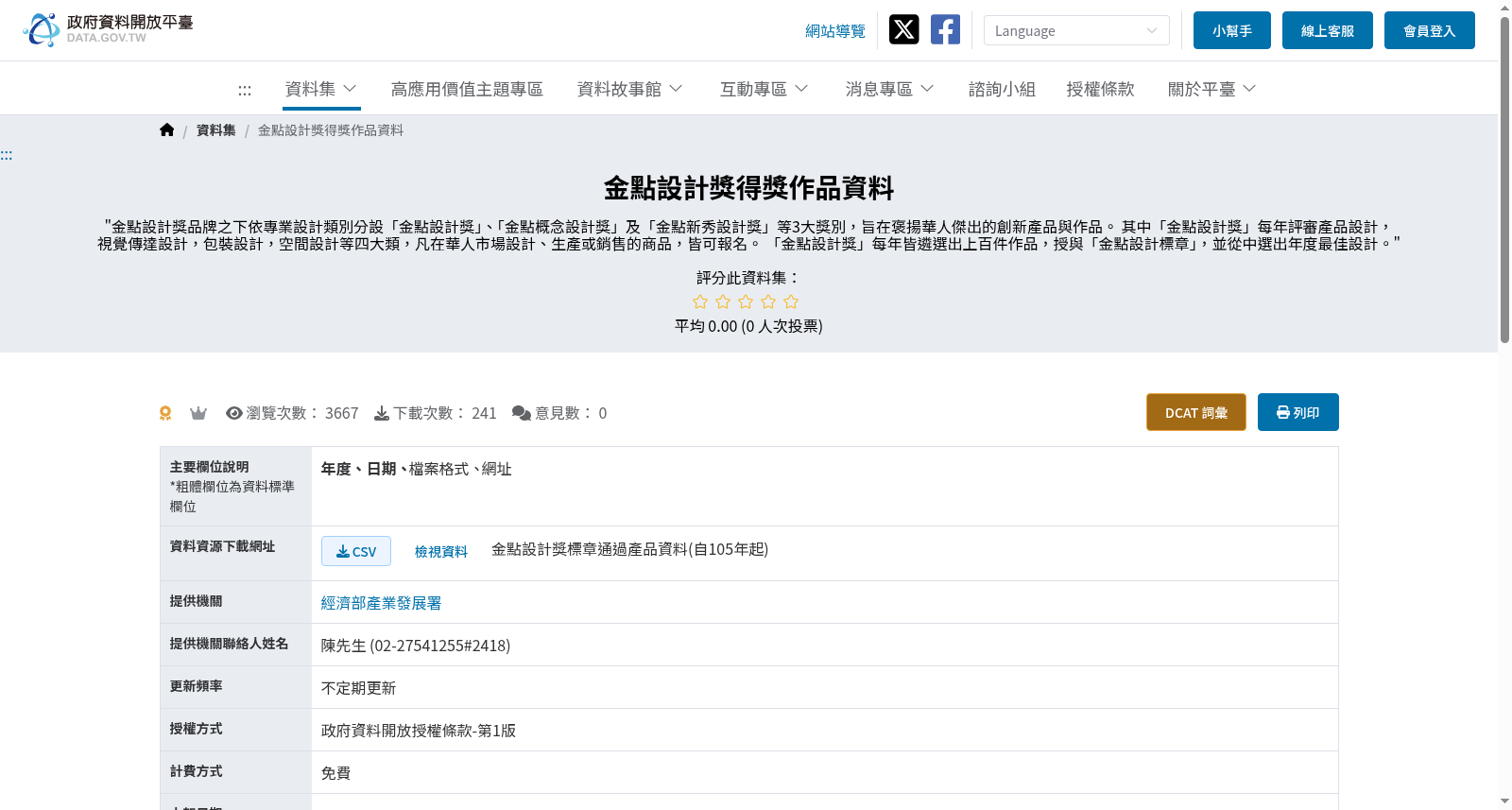Click the page vertical scrollbar

[1504, 180]
